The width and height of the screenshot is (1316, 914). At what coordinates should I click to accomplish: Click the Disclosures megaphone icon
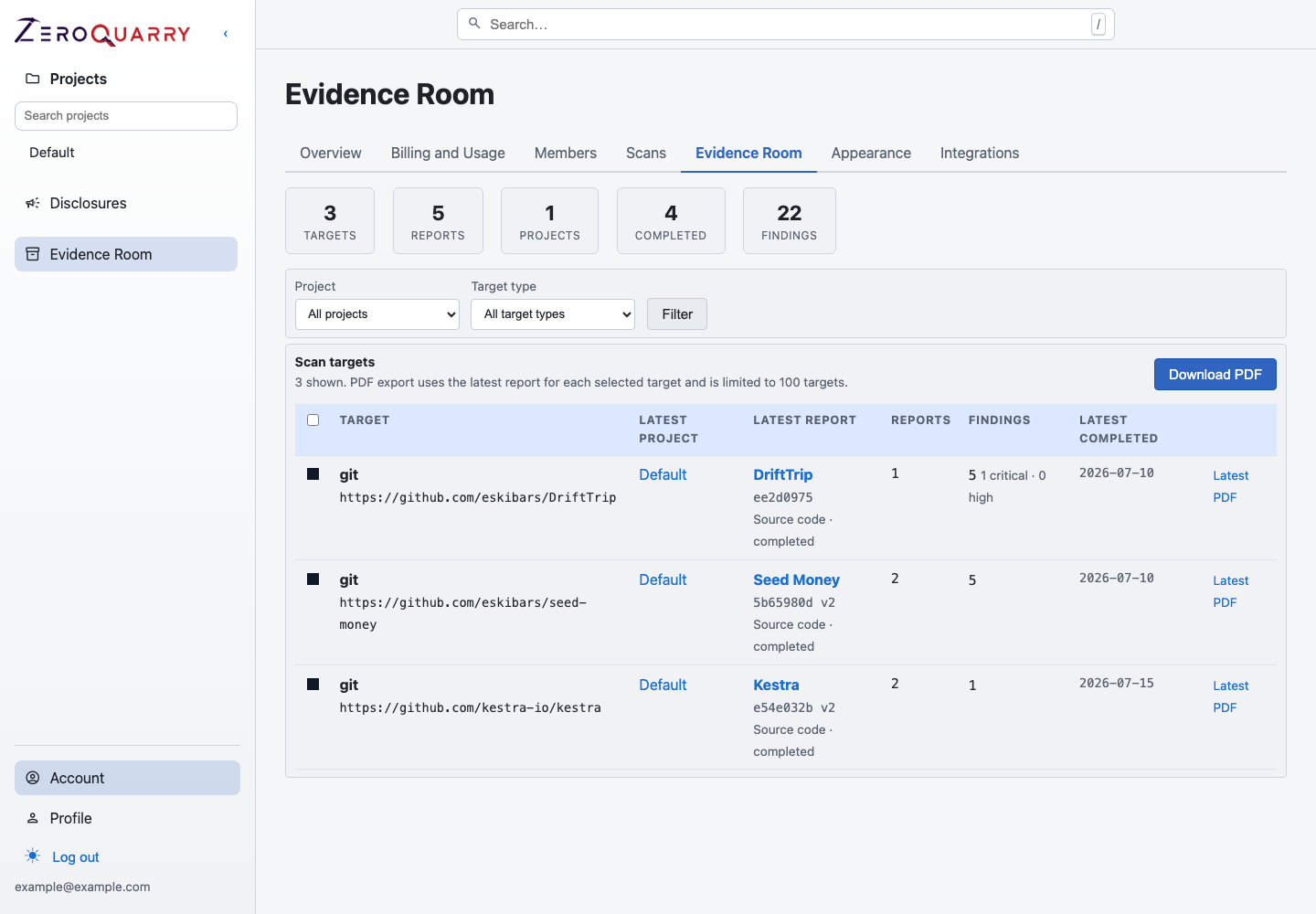33,203
